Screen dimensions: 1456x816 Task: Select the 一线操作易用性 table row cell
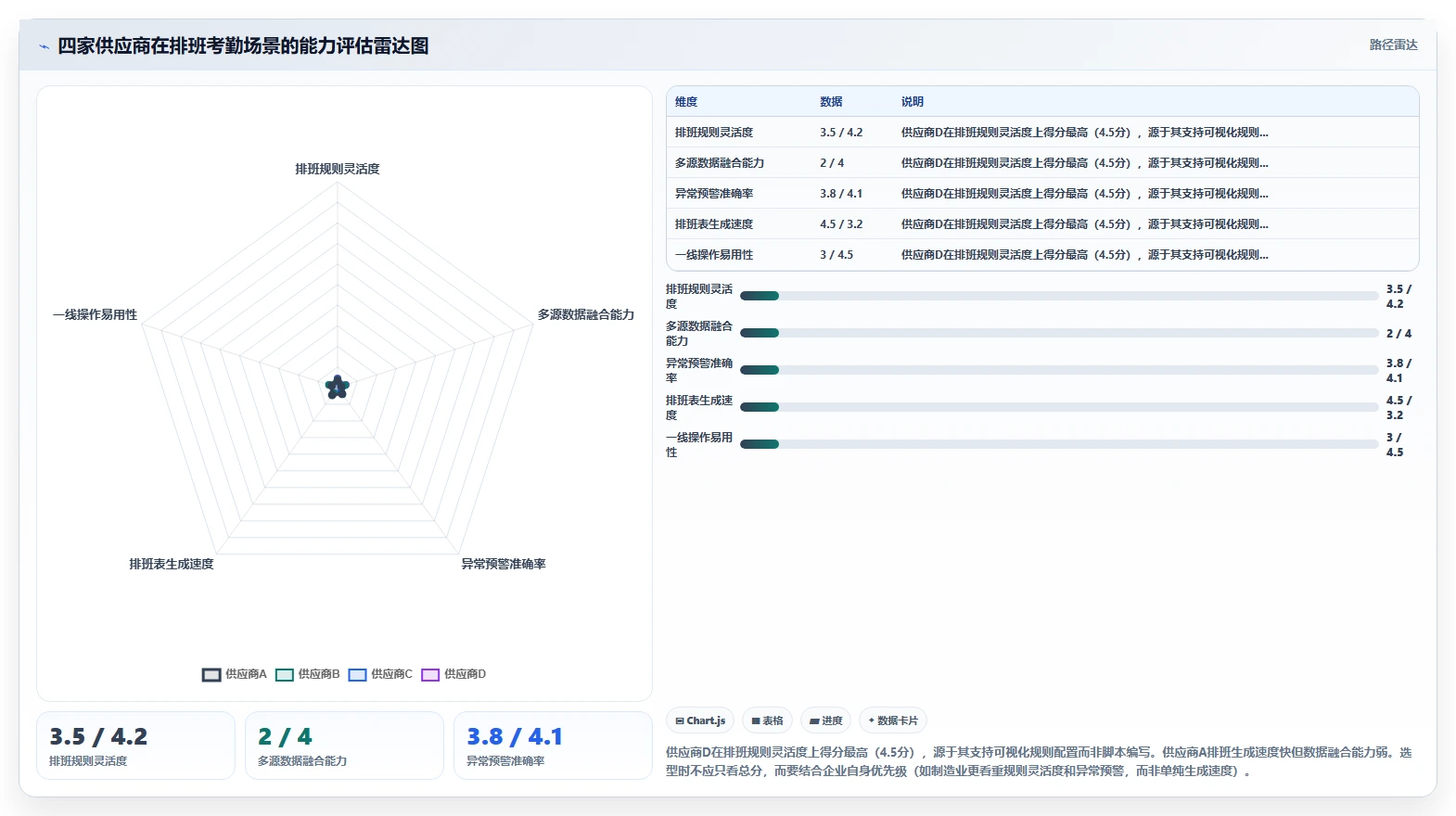[714, 255]
